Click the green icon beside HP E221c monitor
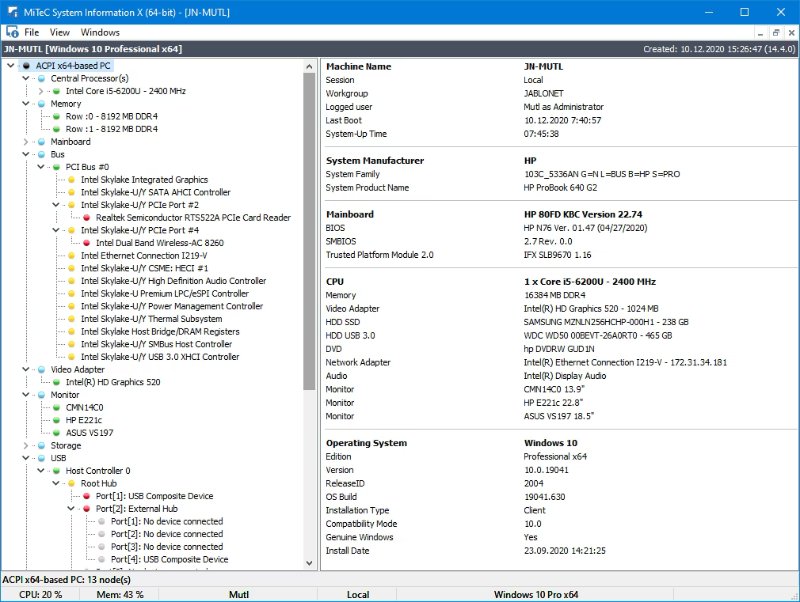This screenshot has width=800, height=602. (56, 420)
